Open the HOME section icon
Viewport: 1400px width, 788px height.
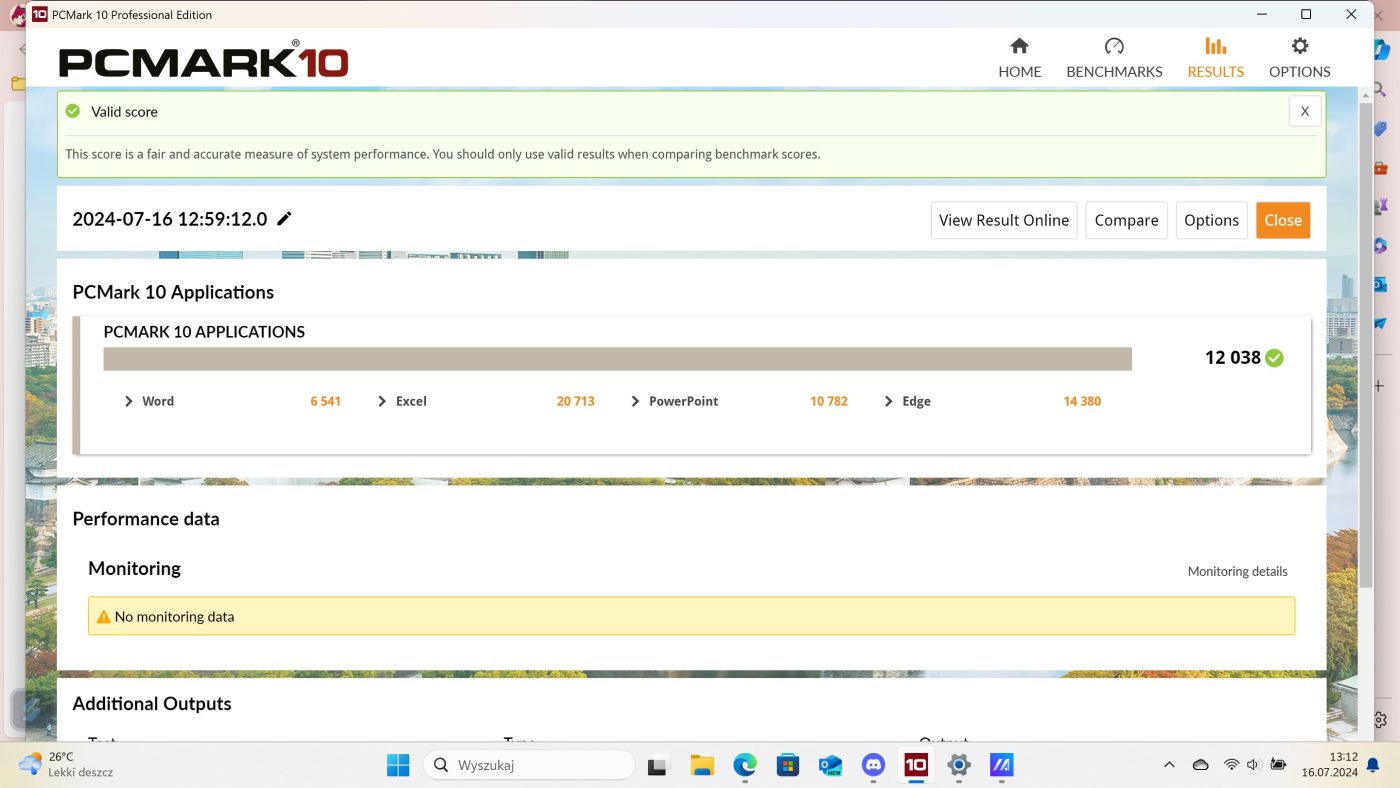[x=1019, y=46]
